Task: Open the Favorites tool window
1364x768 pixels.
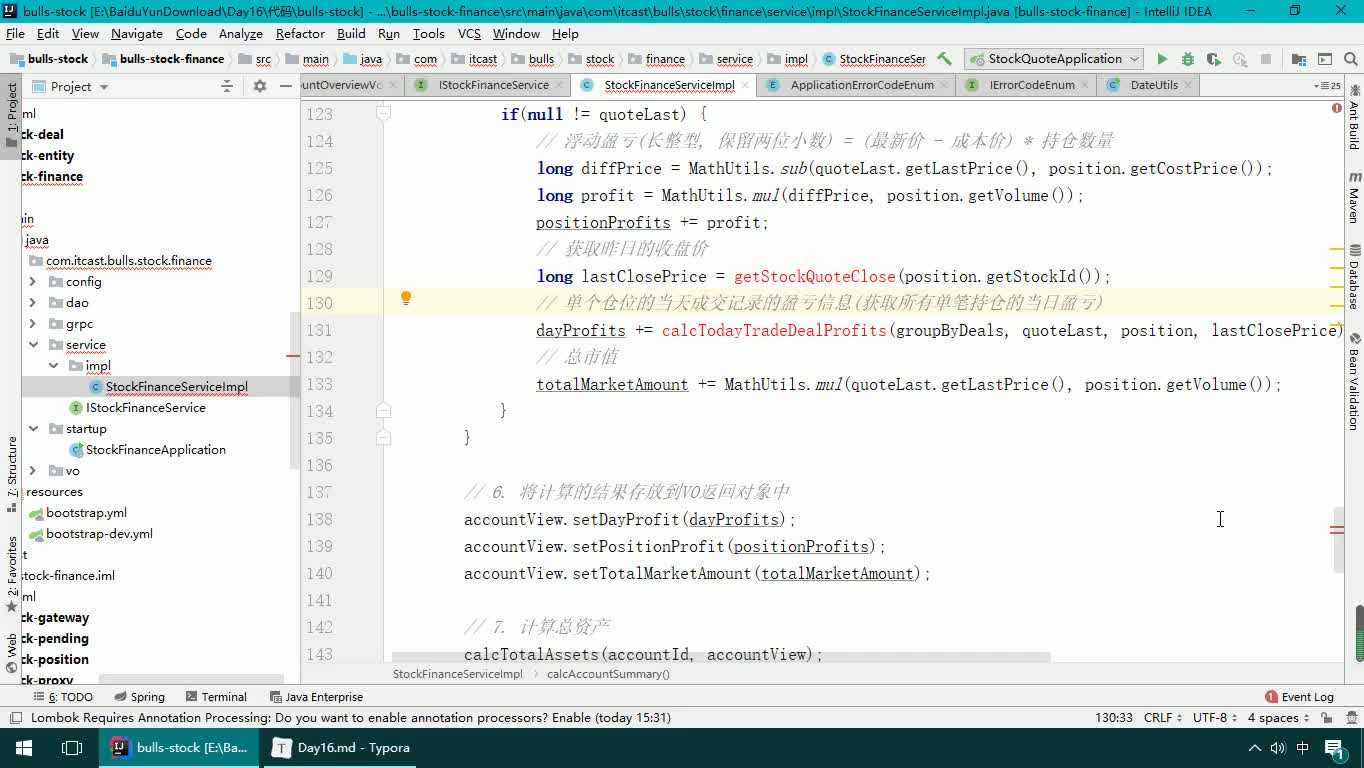Action: (12, 575)
